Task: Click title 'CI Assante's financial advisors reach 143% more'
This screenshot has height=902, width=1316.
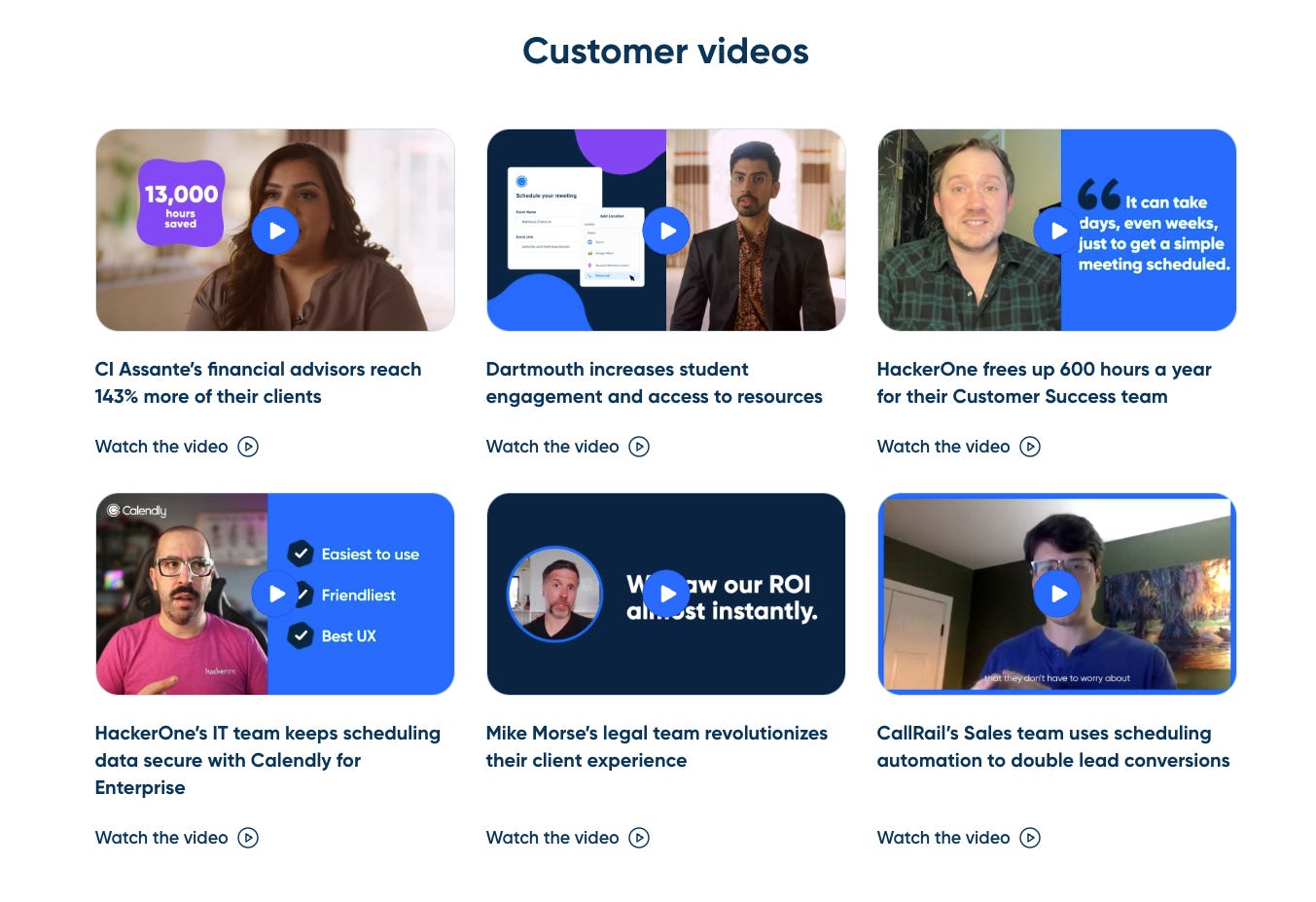Action: click(259, 382)
